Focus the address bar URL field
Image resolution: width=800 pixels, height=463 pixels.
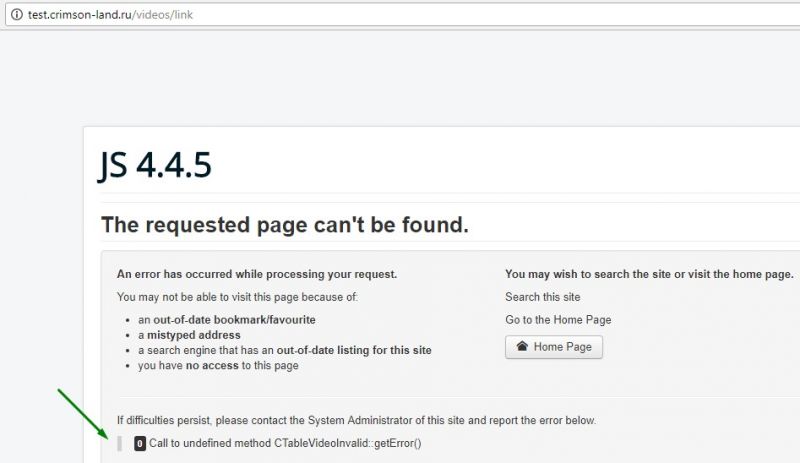403,14
